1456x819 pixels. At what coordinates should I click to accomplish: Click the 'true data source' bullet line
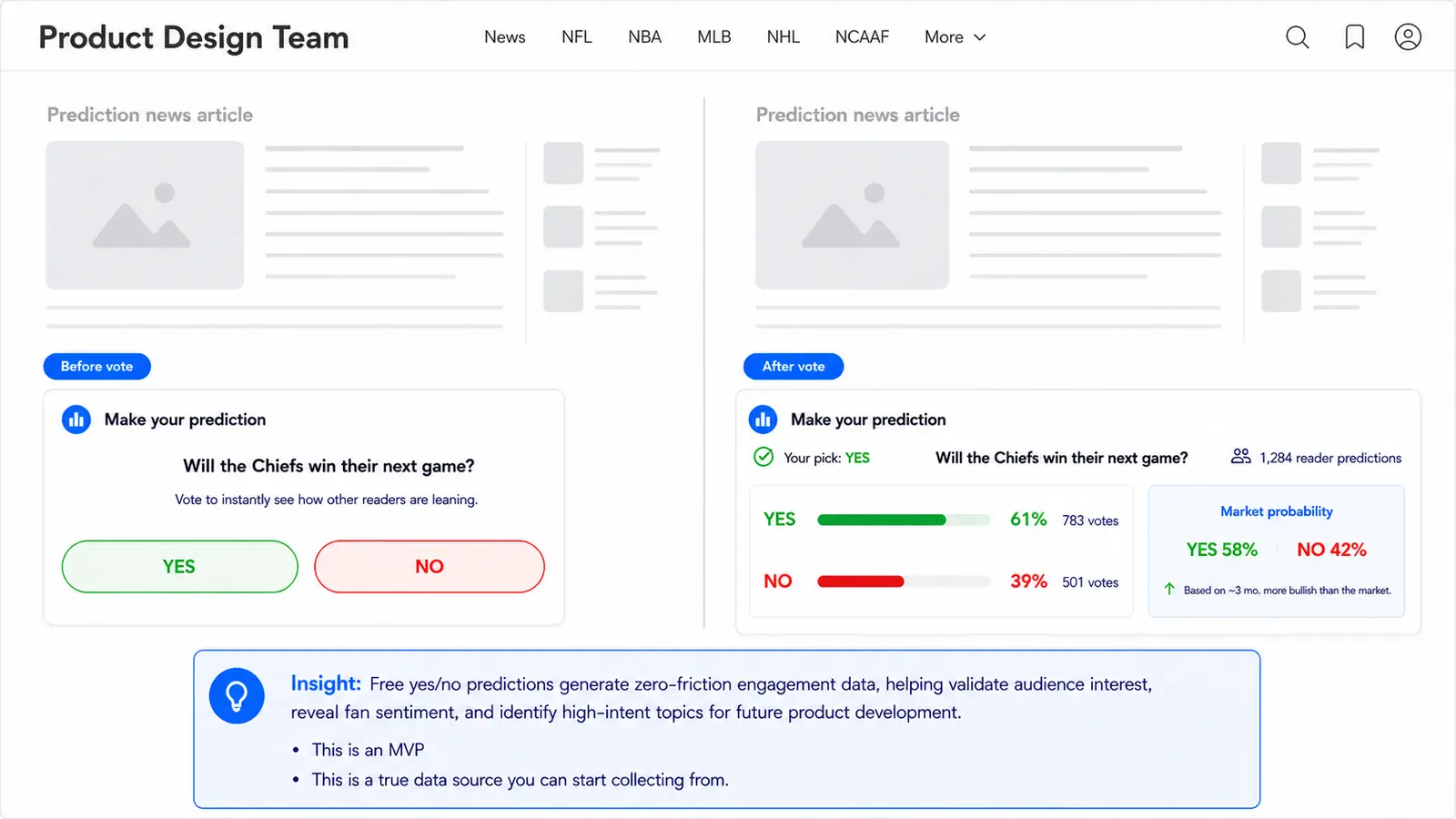520,780
